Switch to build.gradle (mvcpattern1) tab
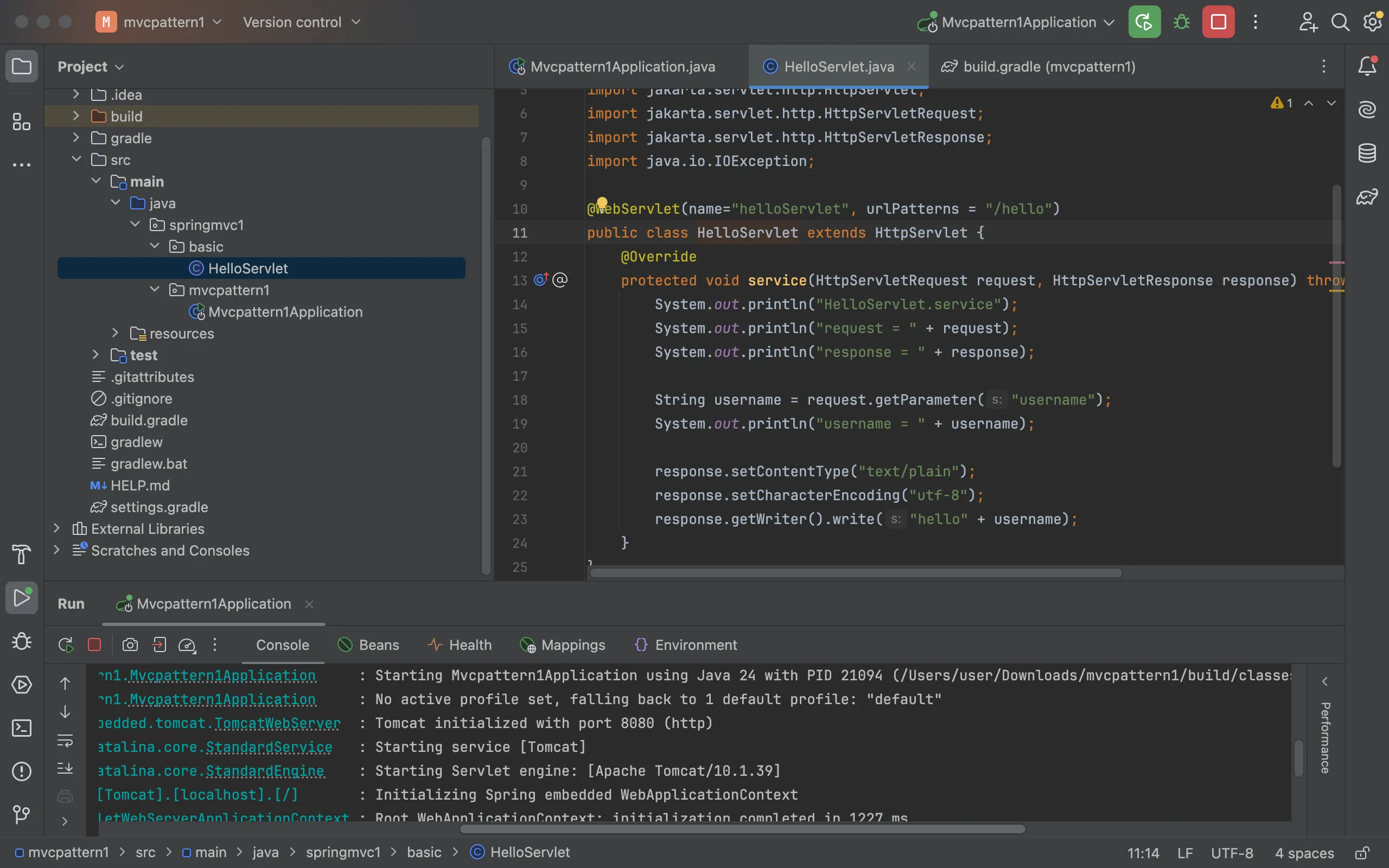The height and width of the screenshot is (868, 1389). 1039,67
